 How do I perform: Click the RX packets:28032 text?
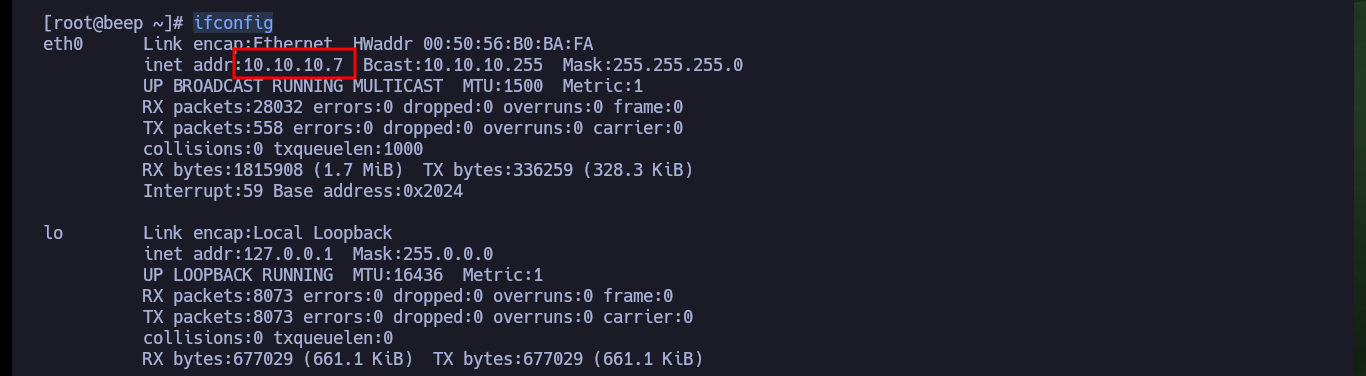coord(223,107)
